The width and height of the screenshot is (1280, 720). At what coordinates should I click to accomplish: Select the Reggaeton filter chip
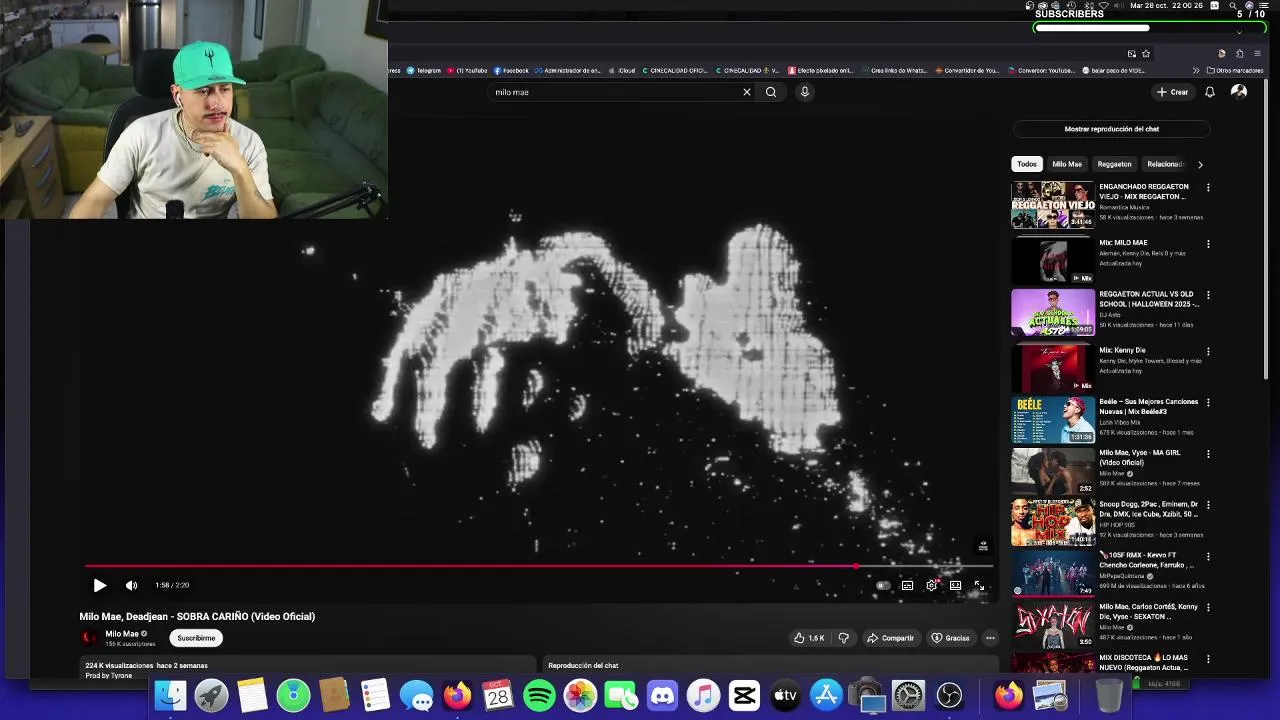coord(1114,164)
